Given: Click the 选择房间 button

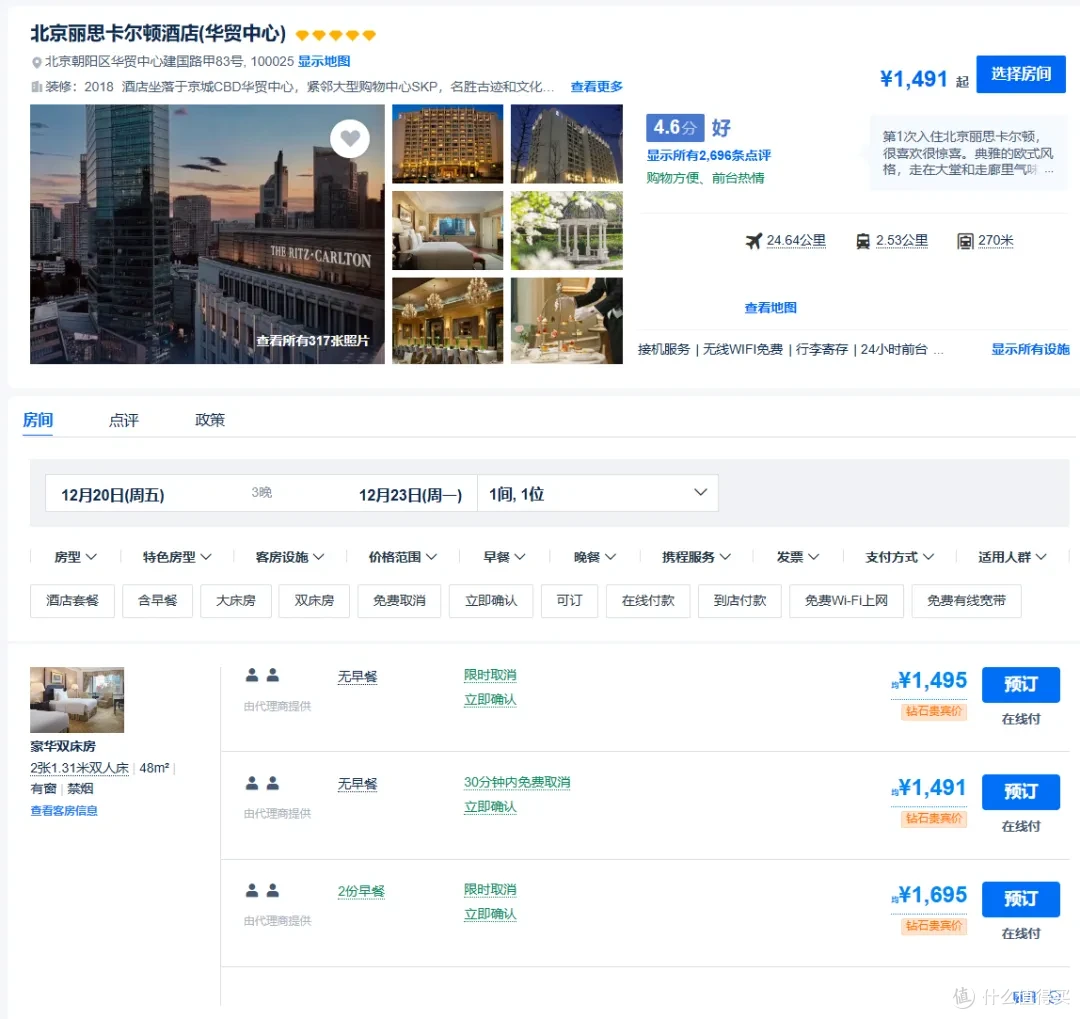Looking at the screenshot, I should 1021,74.
